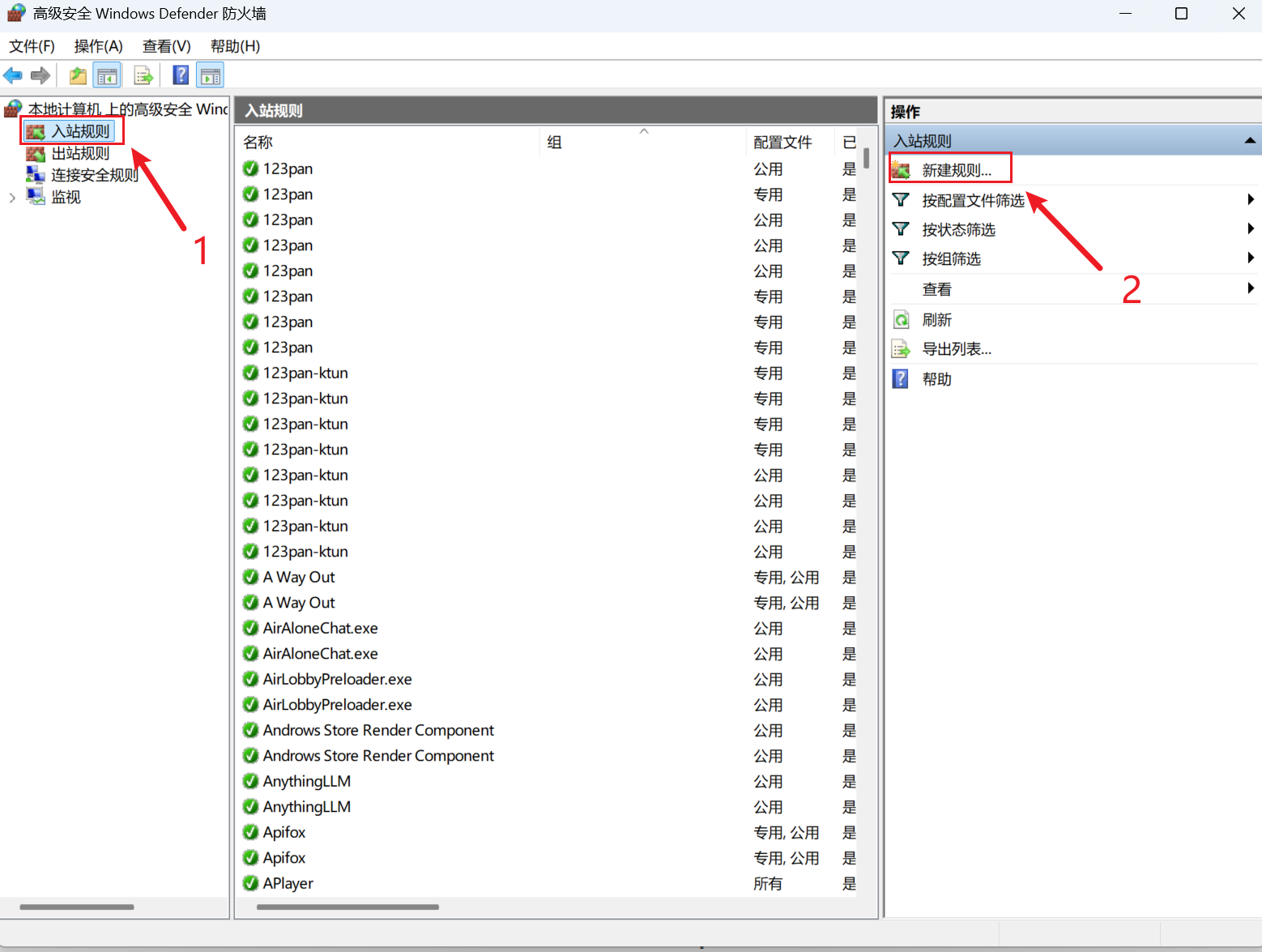Viewport: 1262px width, 952px height.
Task: Collapse the 入站规则 actions section arrow
Action: click(1250, 141)
